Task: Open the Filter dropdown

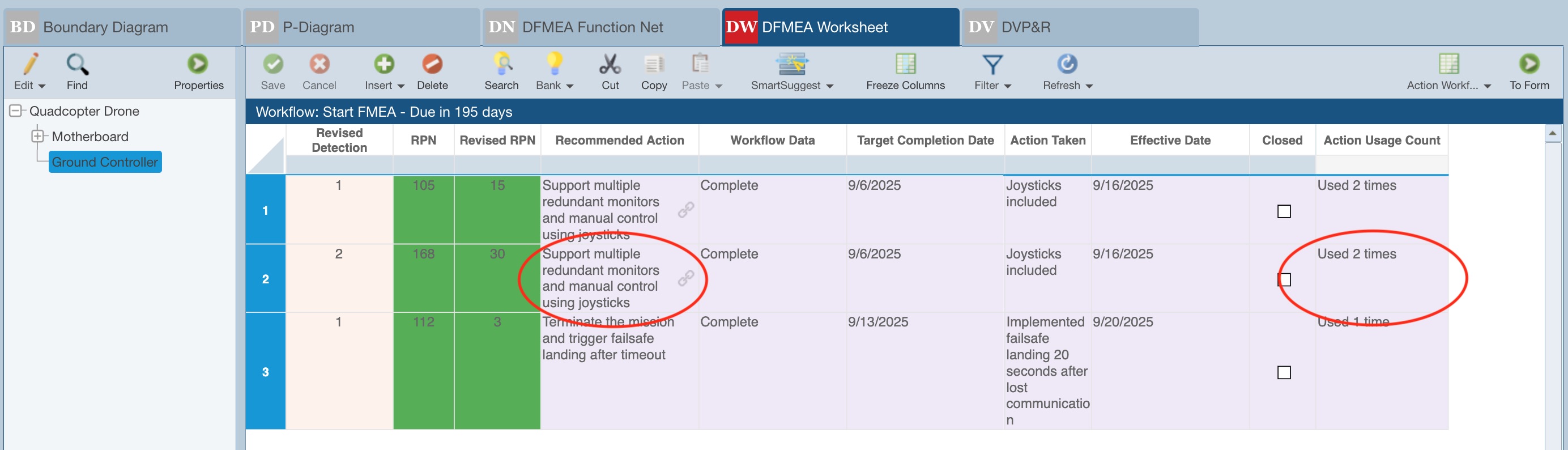Action: (992, 85)
